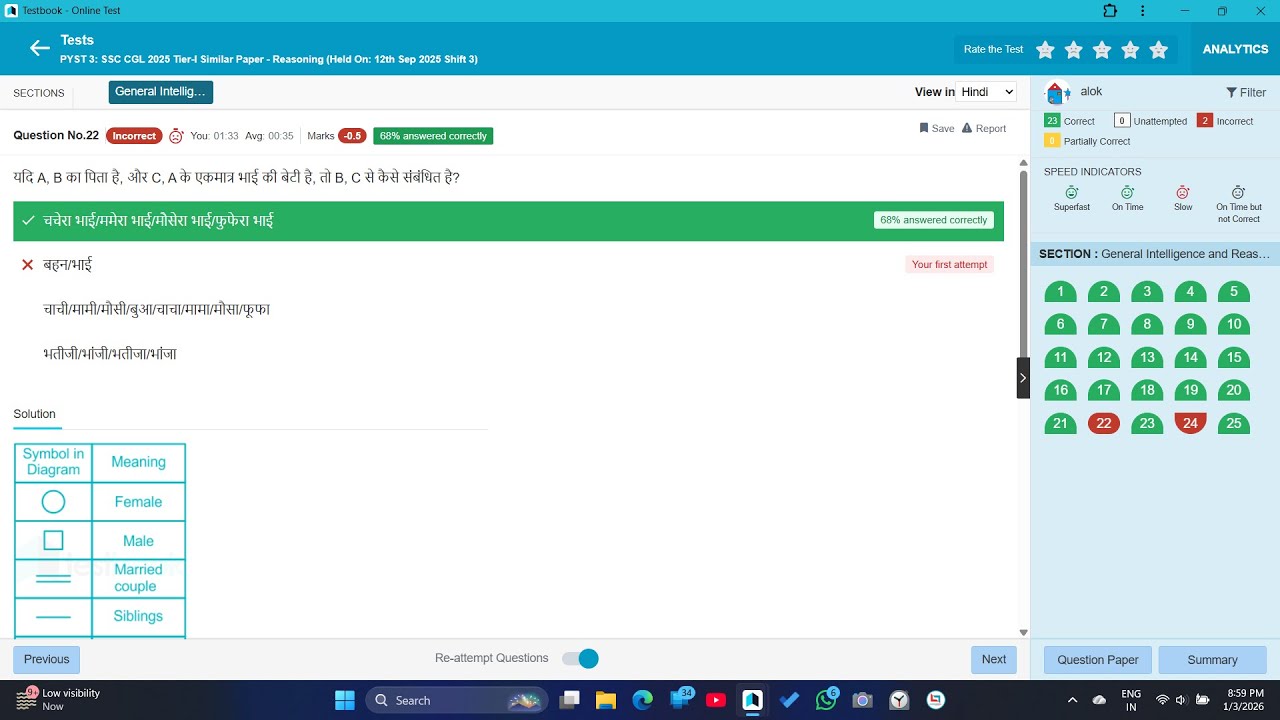1280x720 pixels.
Task: Open the Low visibility weather widget
Action: 59,699
